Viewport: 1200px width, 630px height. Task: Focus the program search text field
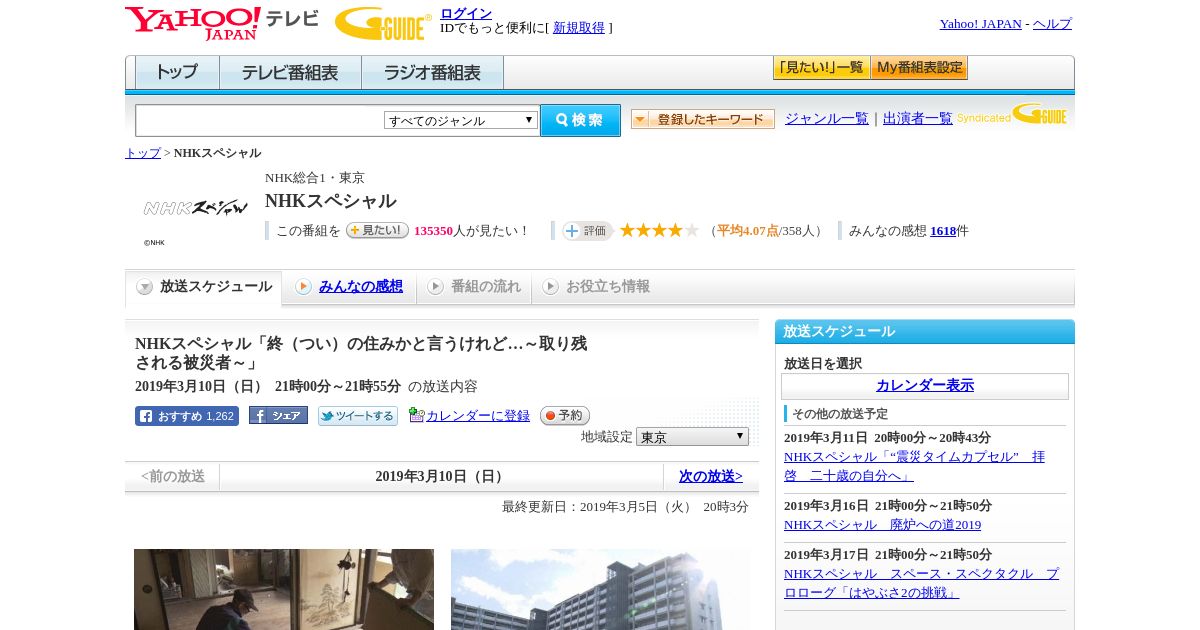260,120
